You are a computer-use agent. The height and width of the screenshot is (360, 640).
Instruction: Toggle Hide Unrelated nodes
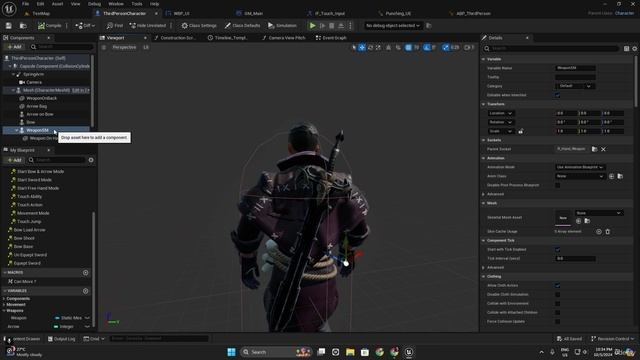(x=148, y=26)
